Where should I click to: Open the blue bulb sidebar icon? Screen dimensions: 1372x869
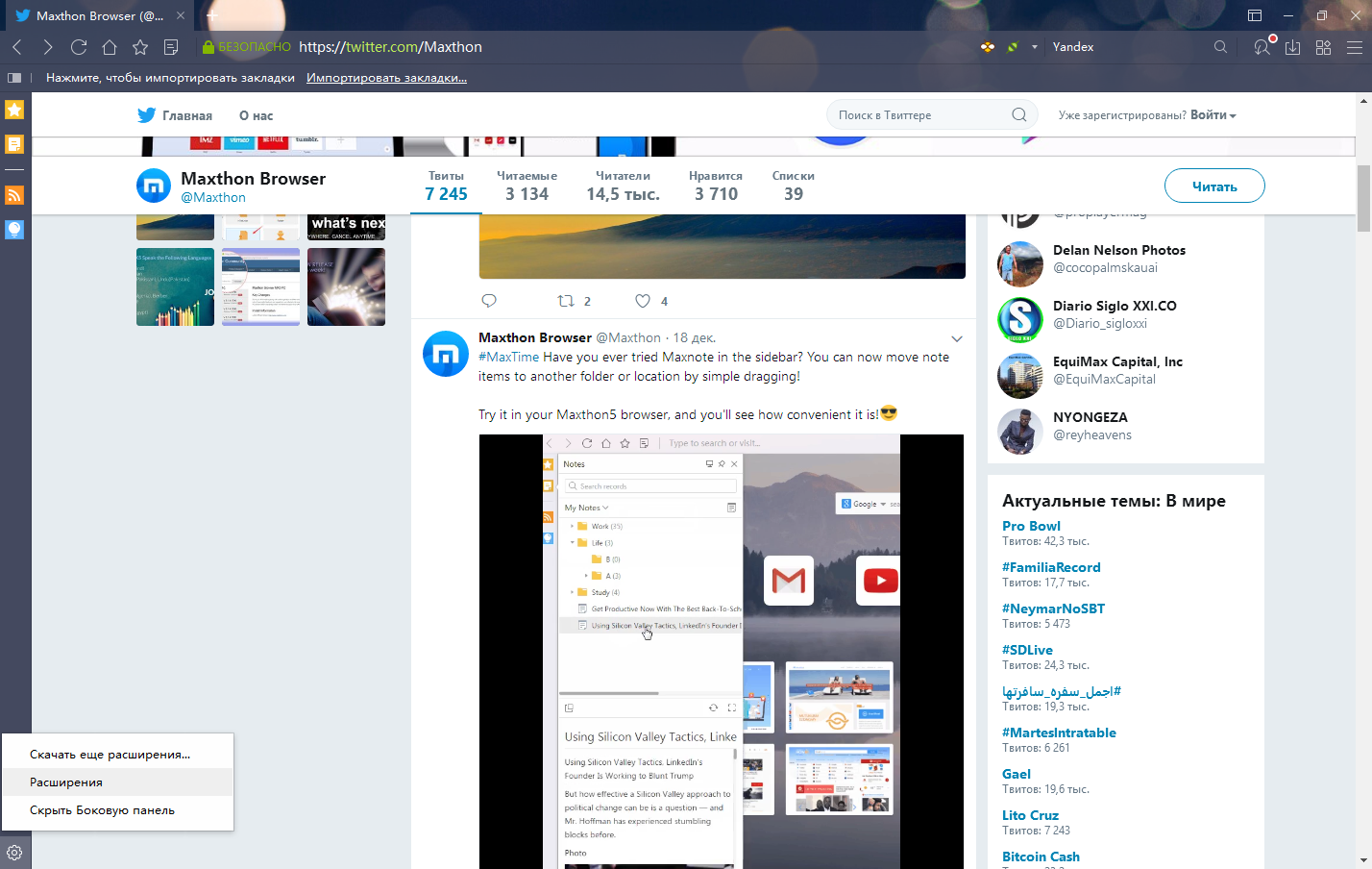click(14, 230)
